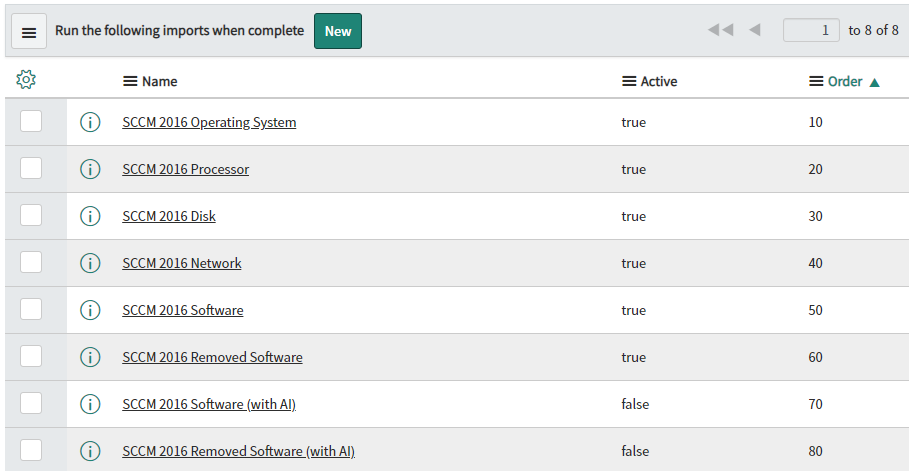Click the 'to 8 of 8' record count
This screenshot has width=909, height=471.
(x=874, y=30)
